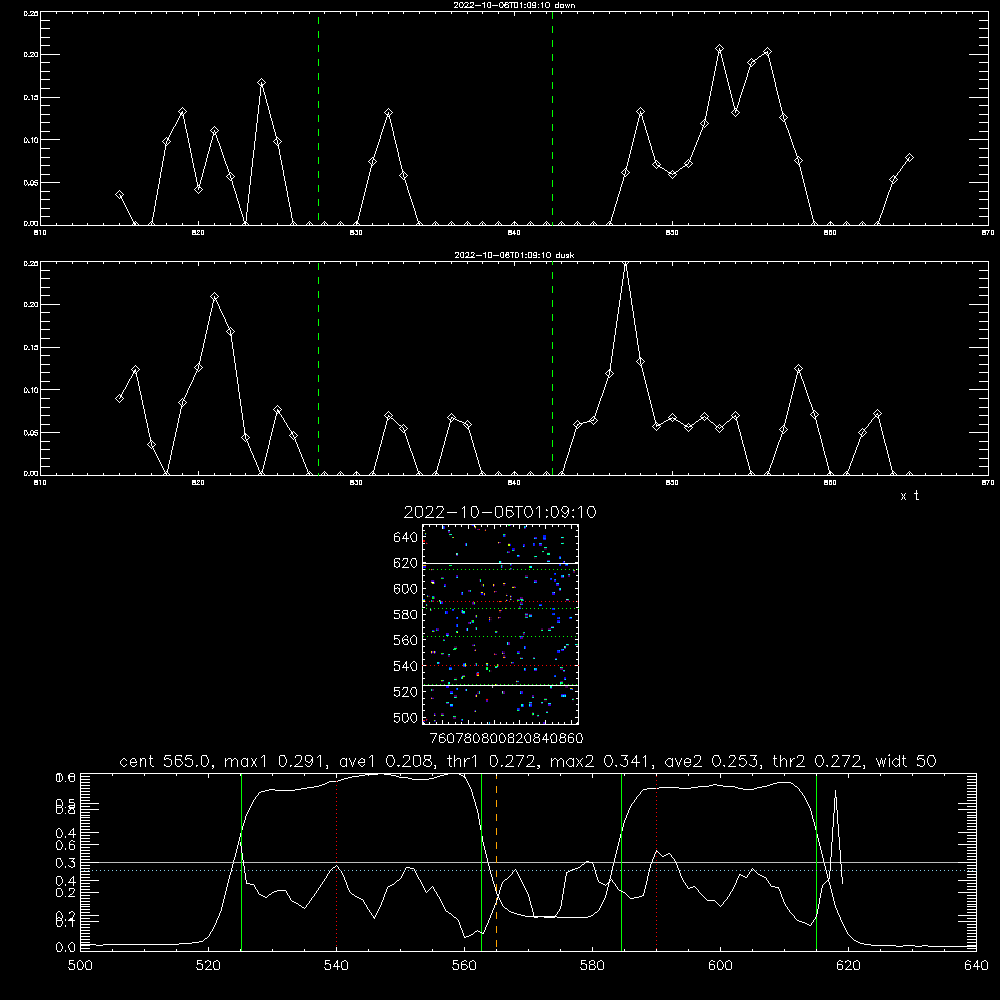Click the '580' x-axis label of bottom plot

click(x=592, y=966)
